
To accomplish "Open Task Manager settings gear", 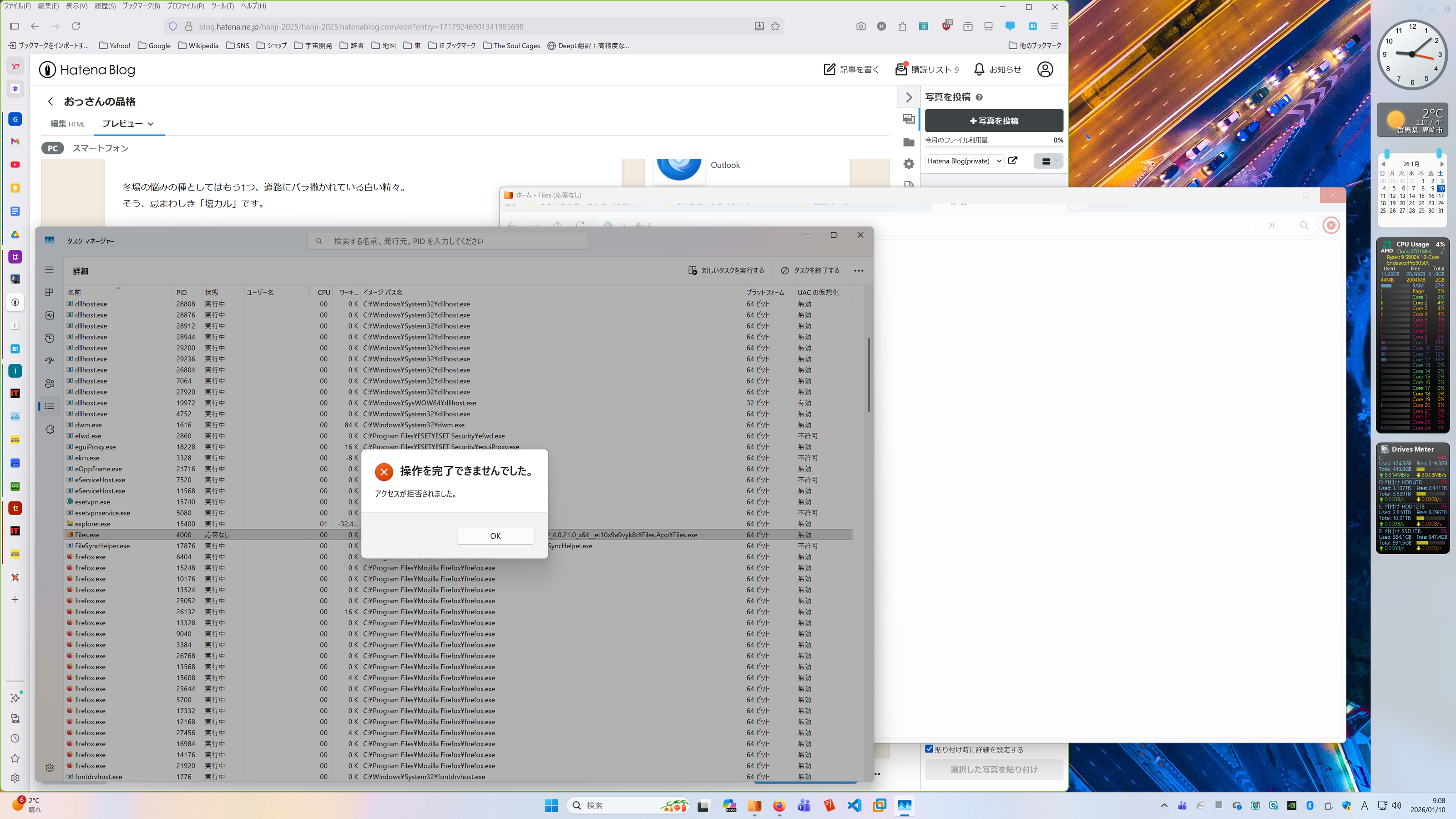I will coord(49,768).
